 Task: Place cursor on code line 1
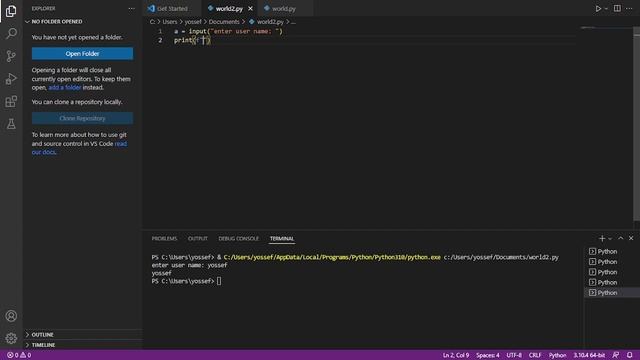pyautogui.click(x=228, y=31)
